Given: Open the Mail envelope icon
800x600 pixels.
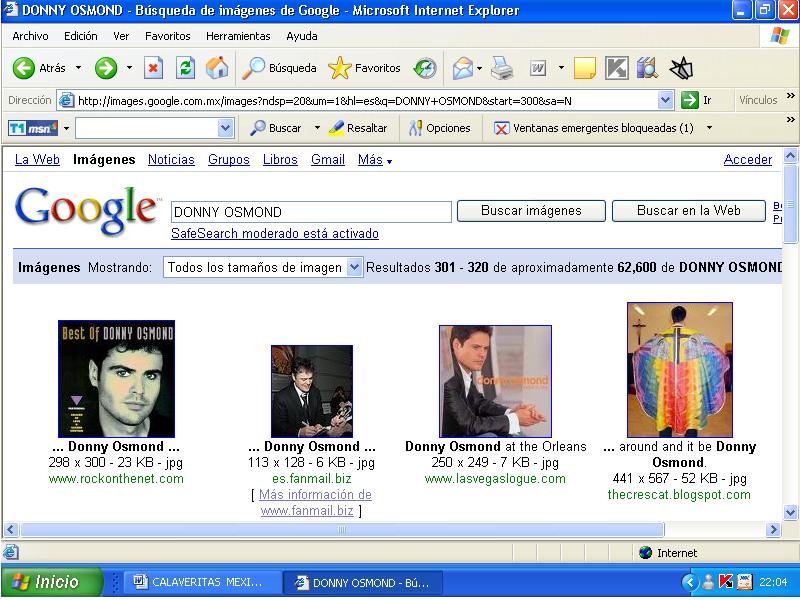Looking at the screenshot, I should [x=463, y=68].
